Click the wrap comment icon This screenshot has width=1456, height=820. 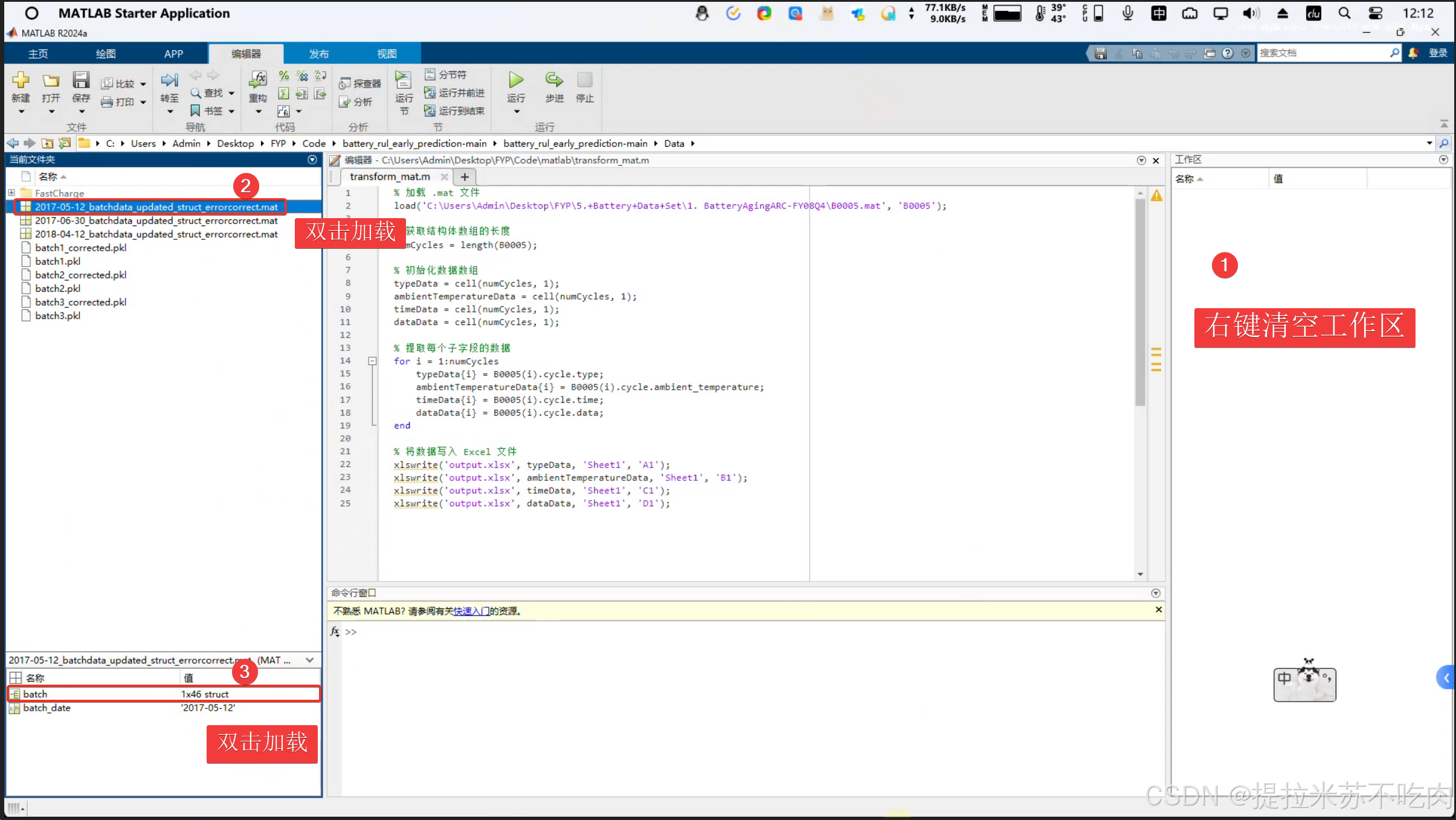click(x=320, y=76)
